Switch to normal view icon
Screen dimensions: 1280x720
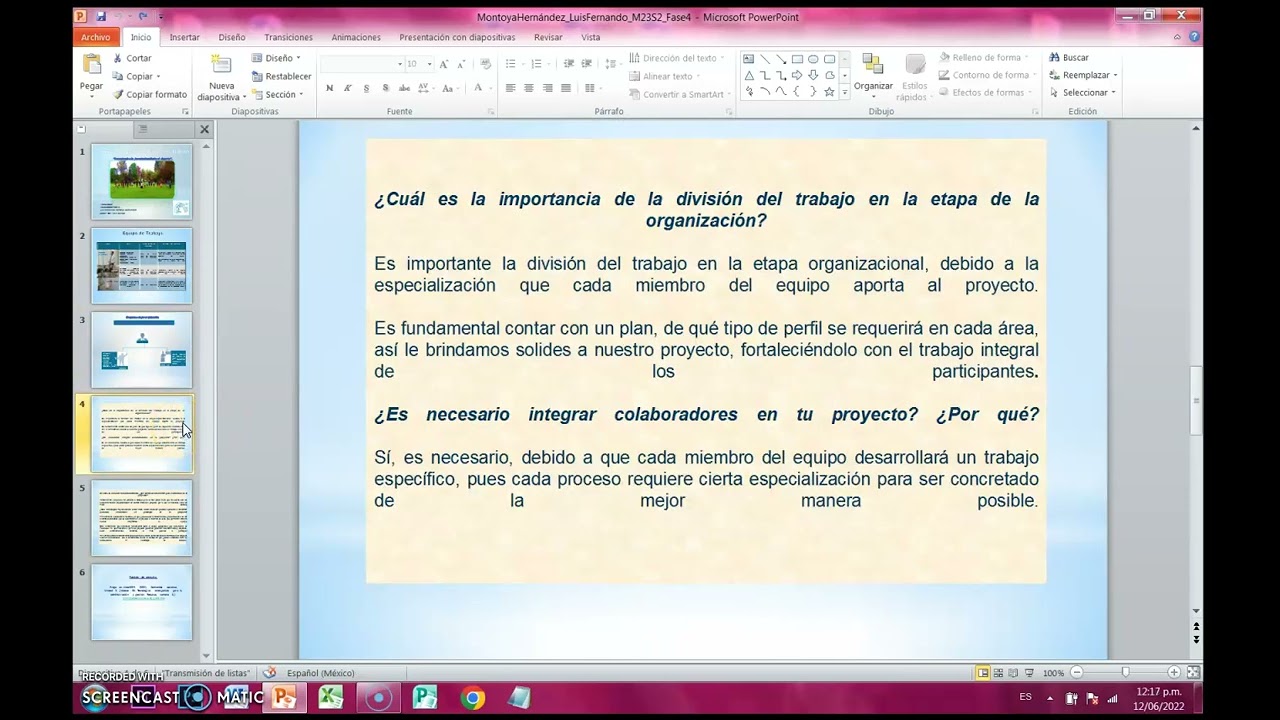(x=983, y=673)
